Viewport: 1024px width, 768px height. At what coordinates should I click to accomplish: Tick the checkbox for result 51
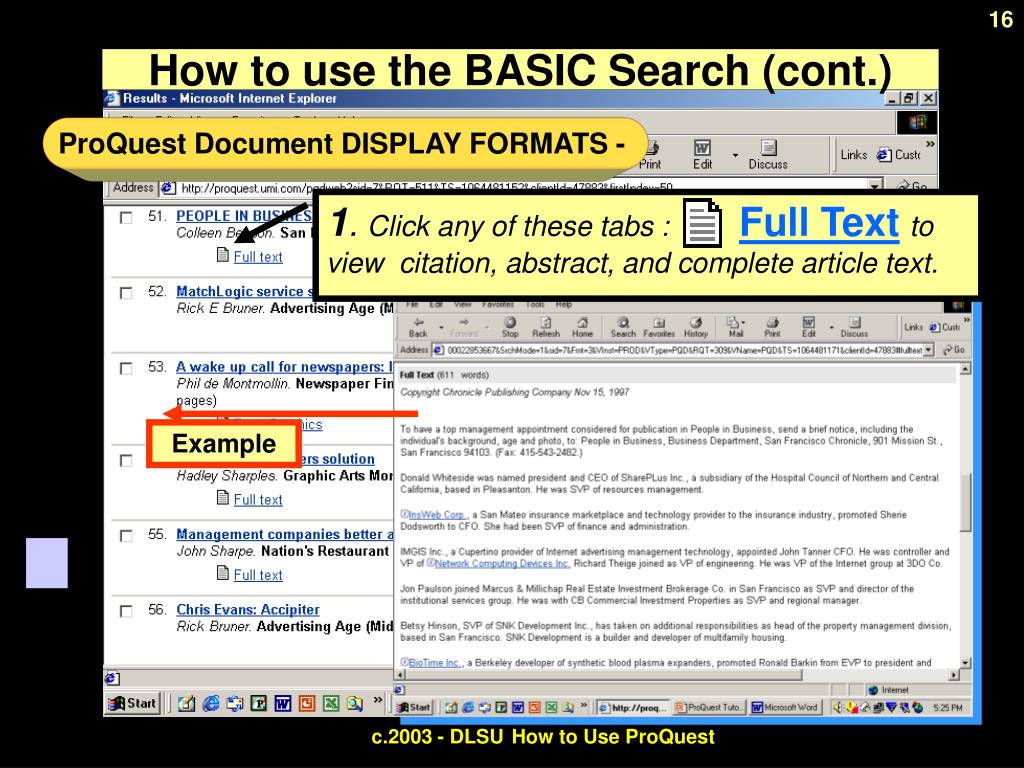[x=126, y=217]
